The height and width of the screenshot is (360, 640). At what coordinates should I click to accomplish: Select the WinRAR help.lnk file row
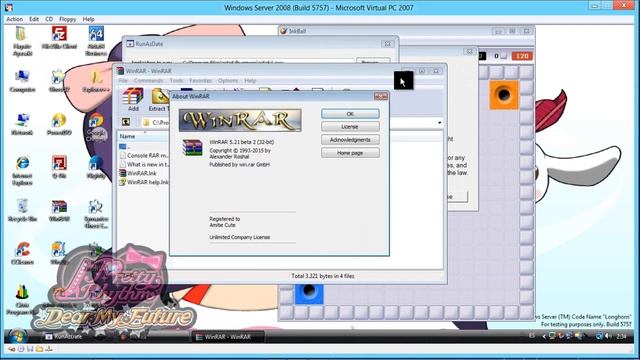144,182
